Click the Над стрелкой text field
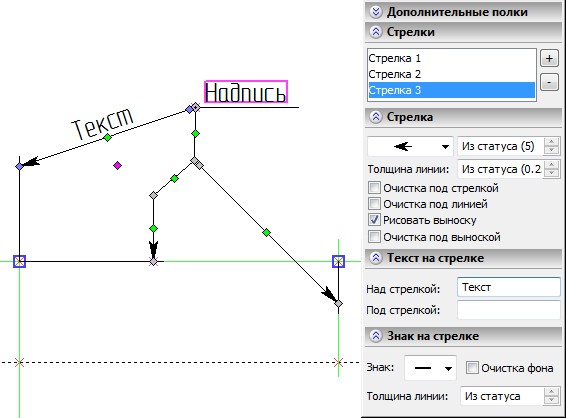 509,287
